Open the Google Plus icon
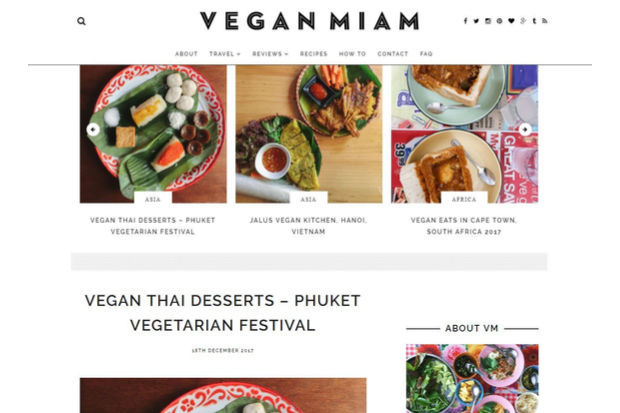The width and height of the screenshot is (620, 413). pos(523,21)
